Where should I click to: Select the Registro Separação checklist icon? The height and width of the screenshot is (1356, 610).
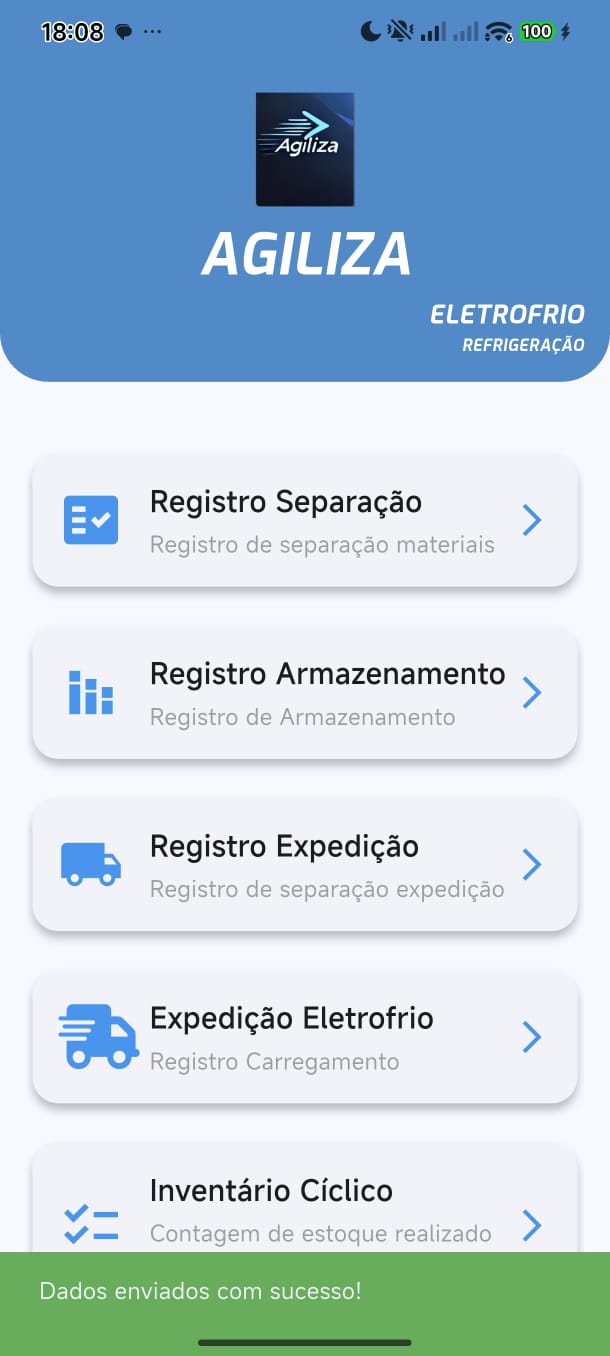pyautogui.click(x=90, y=520)
